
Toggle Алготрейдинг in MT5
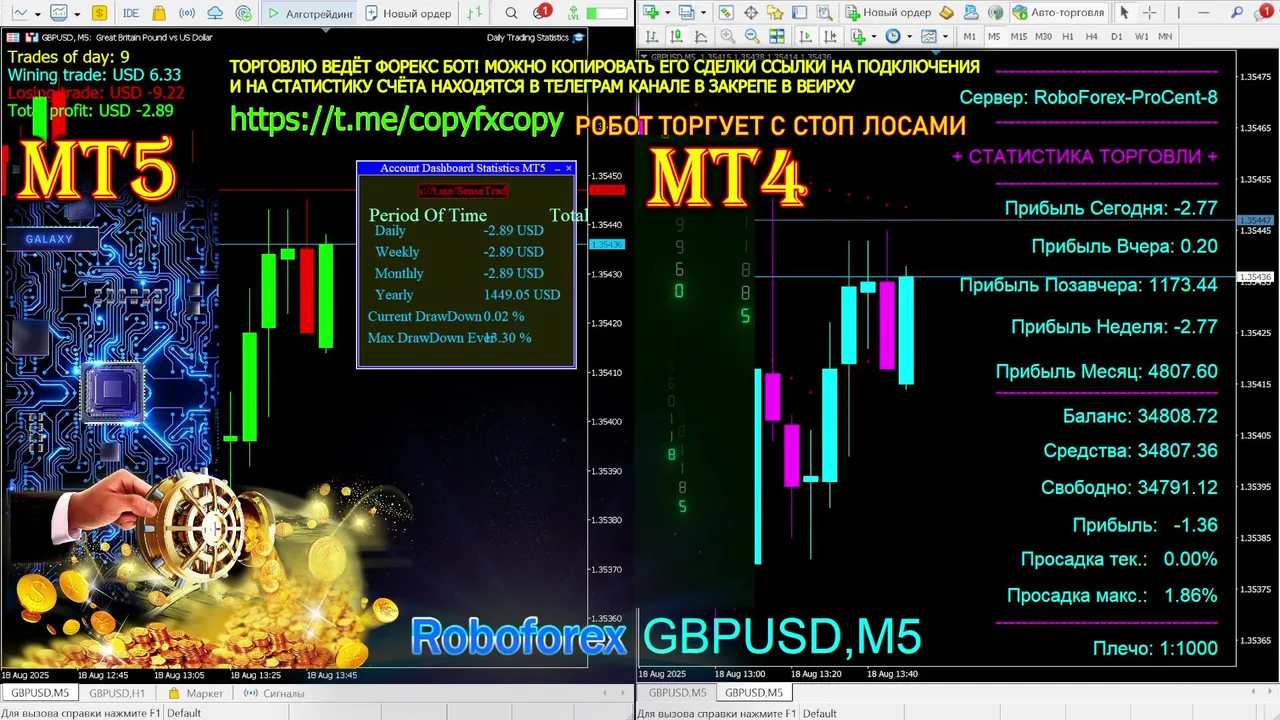308,13
